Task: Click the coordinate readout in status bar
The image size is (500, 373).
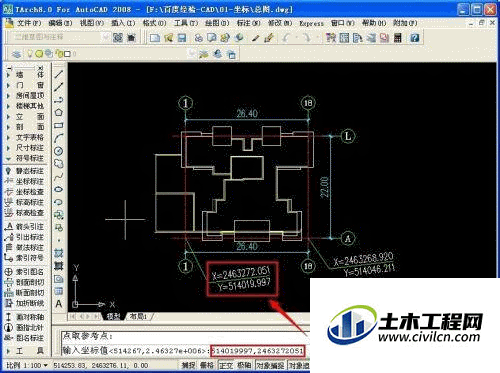Action: coord(100,365)
